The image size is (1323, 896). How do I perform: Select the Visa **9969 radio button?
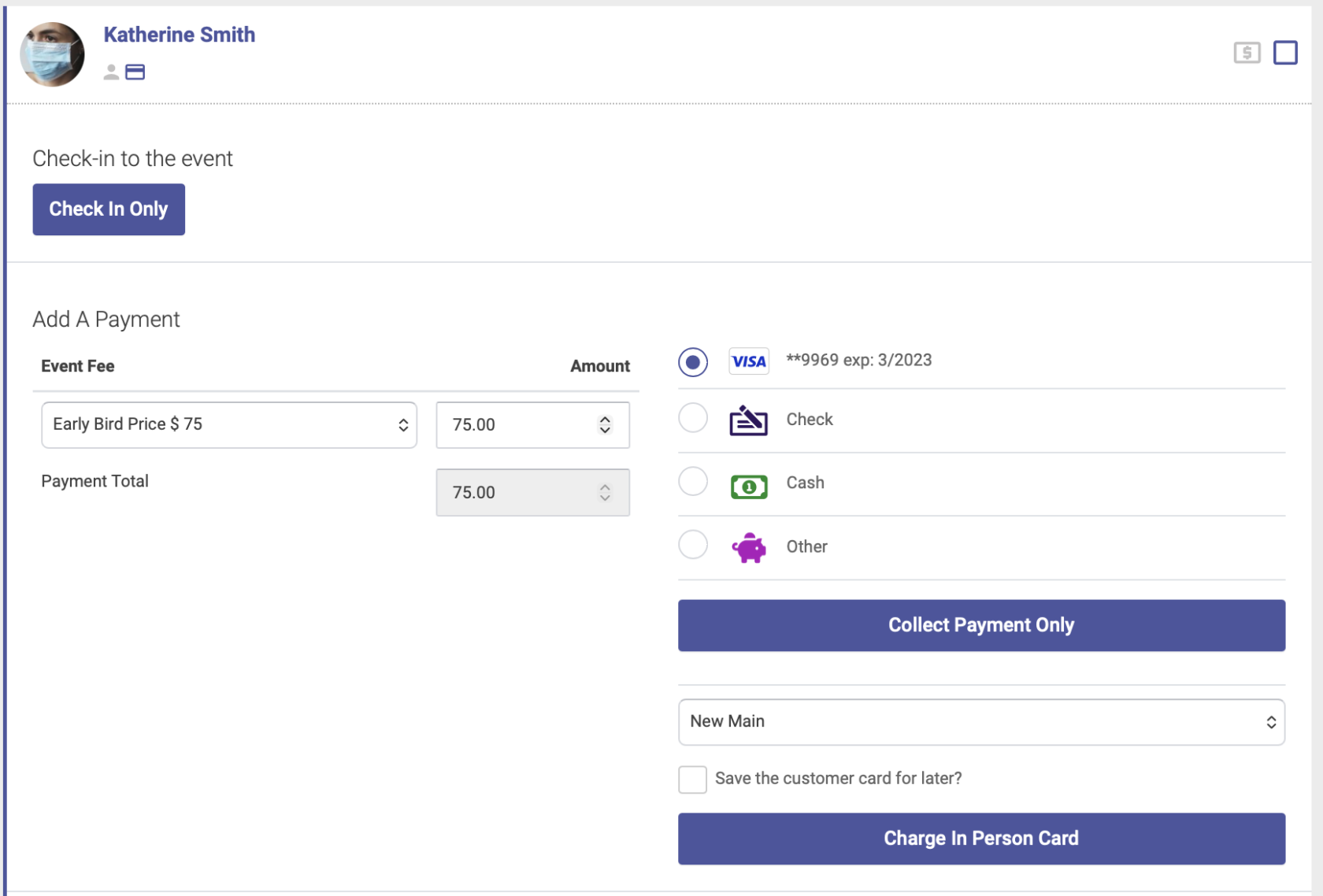(693, 362)
